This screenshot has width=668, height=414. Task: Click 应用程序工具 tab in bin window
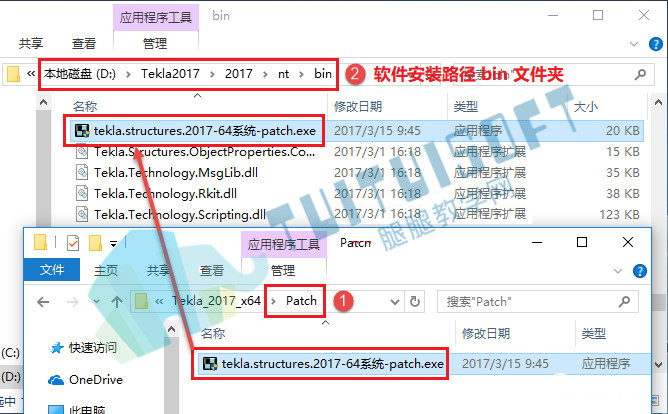(156, 17)
